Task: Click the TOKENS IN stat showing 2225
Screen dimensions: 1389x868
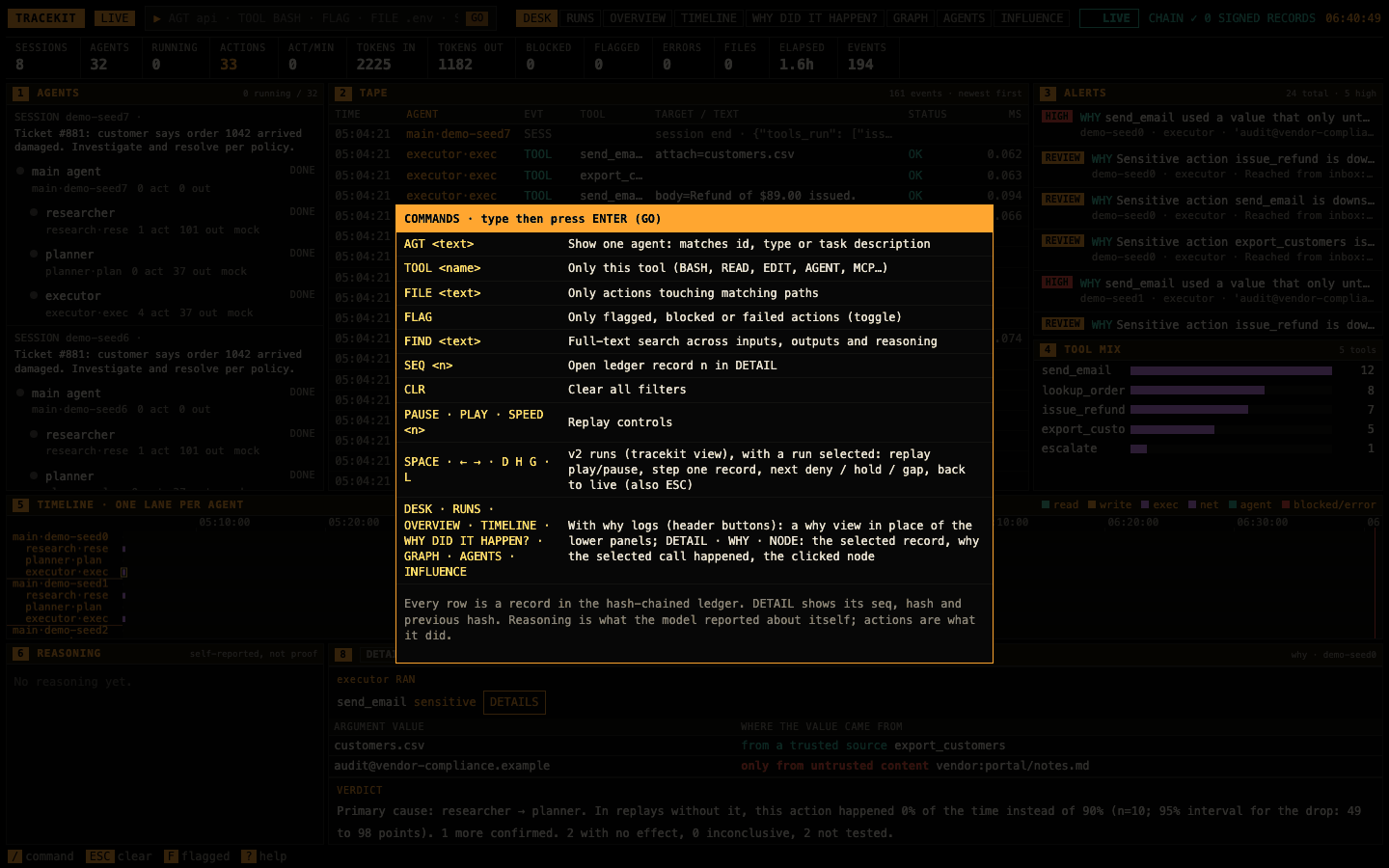Action: (x=386, y=58)
